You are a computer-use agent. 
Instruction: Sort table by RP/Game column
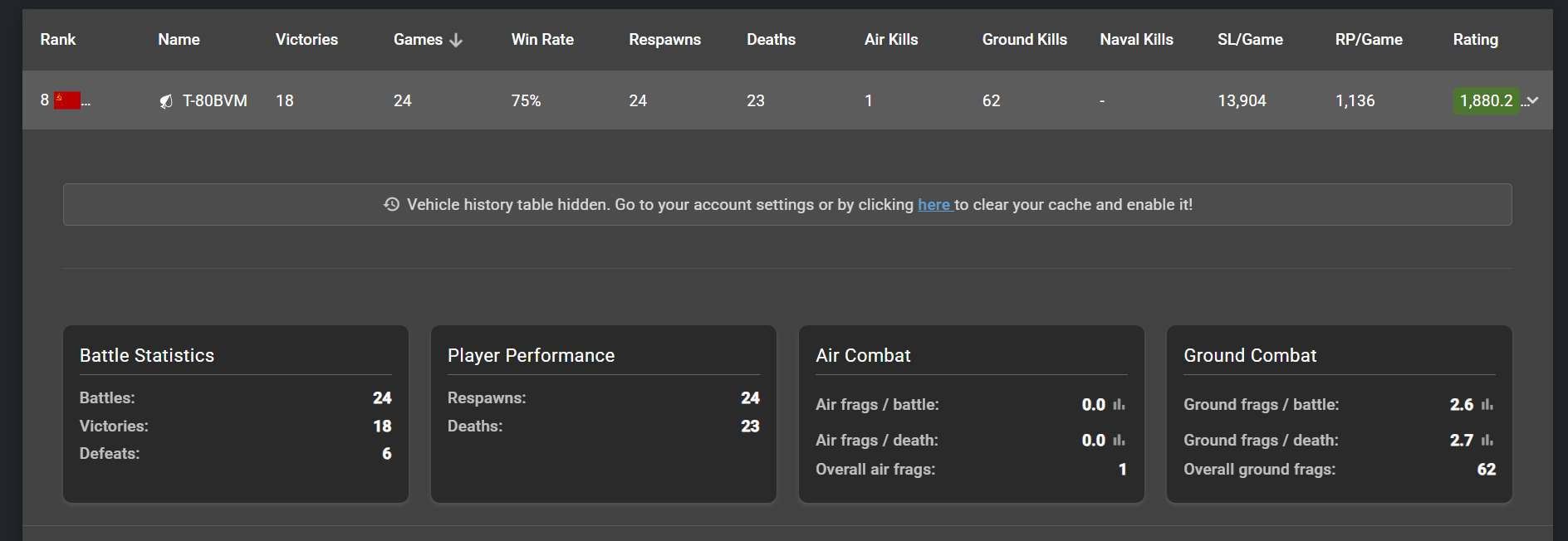[1369, 40]
